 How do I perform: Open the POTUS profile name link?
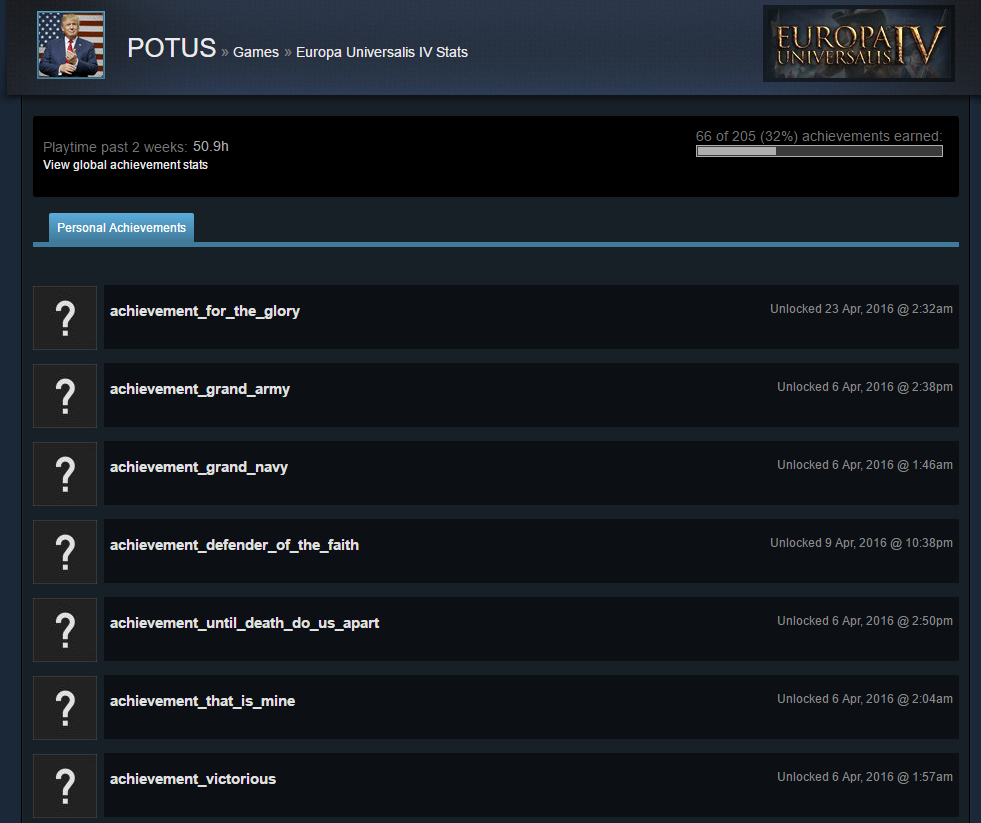pyautogui.click(x=171, y=48)
